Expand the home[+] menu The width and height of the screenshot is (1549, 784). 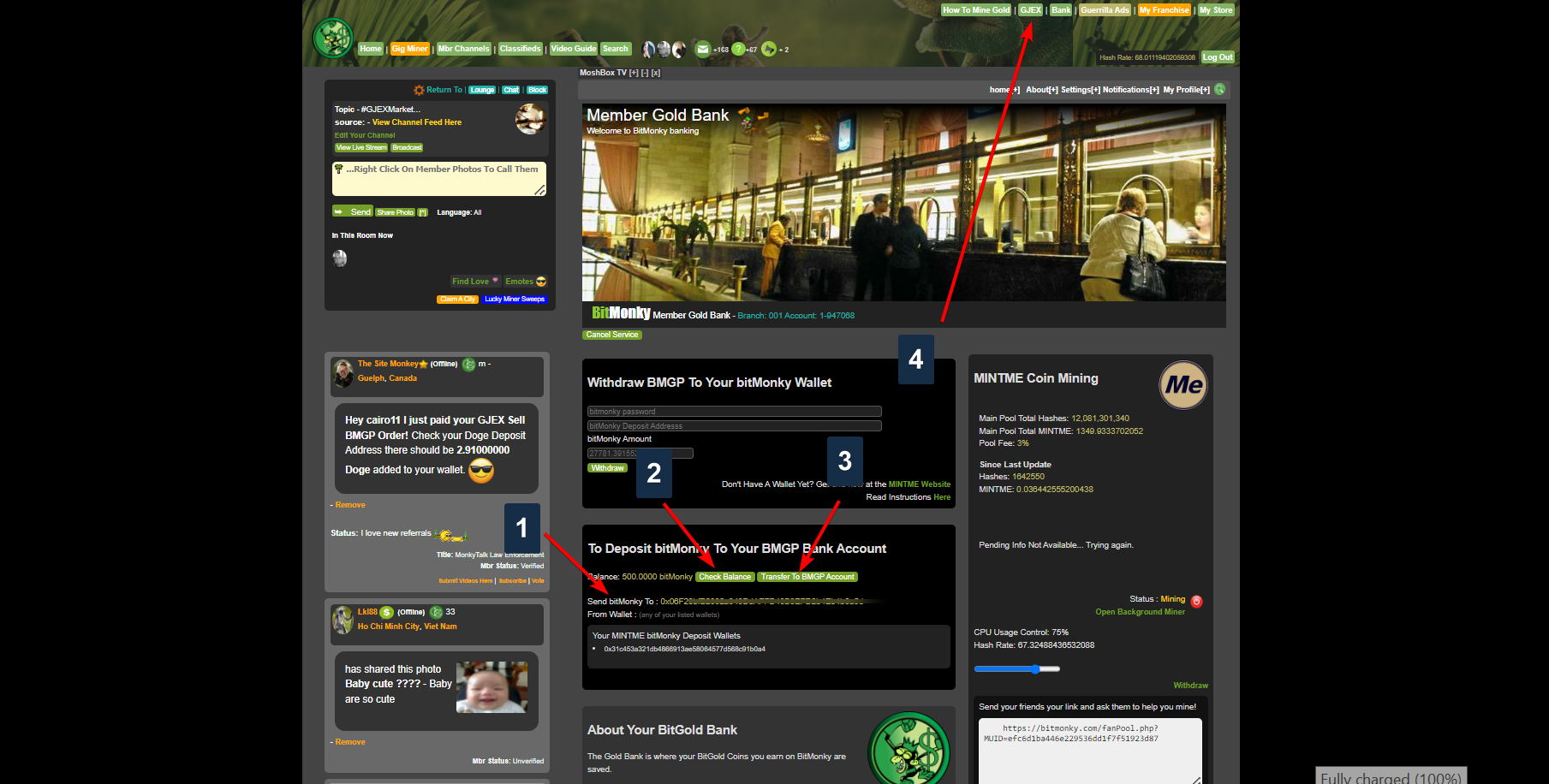click(x=1004, y=90)
